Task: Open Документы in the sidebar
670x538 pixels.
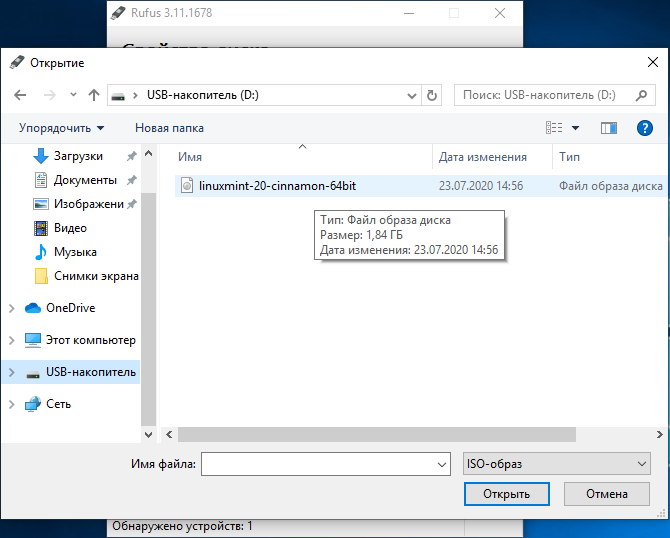Action: click(x=85, y=180)
